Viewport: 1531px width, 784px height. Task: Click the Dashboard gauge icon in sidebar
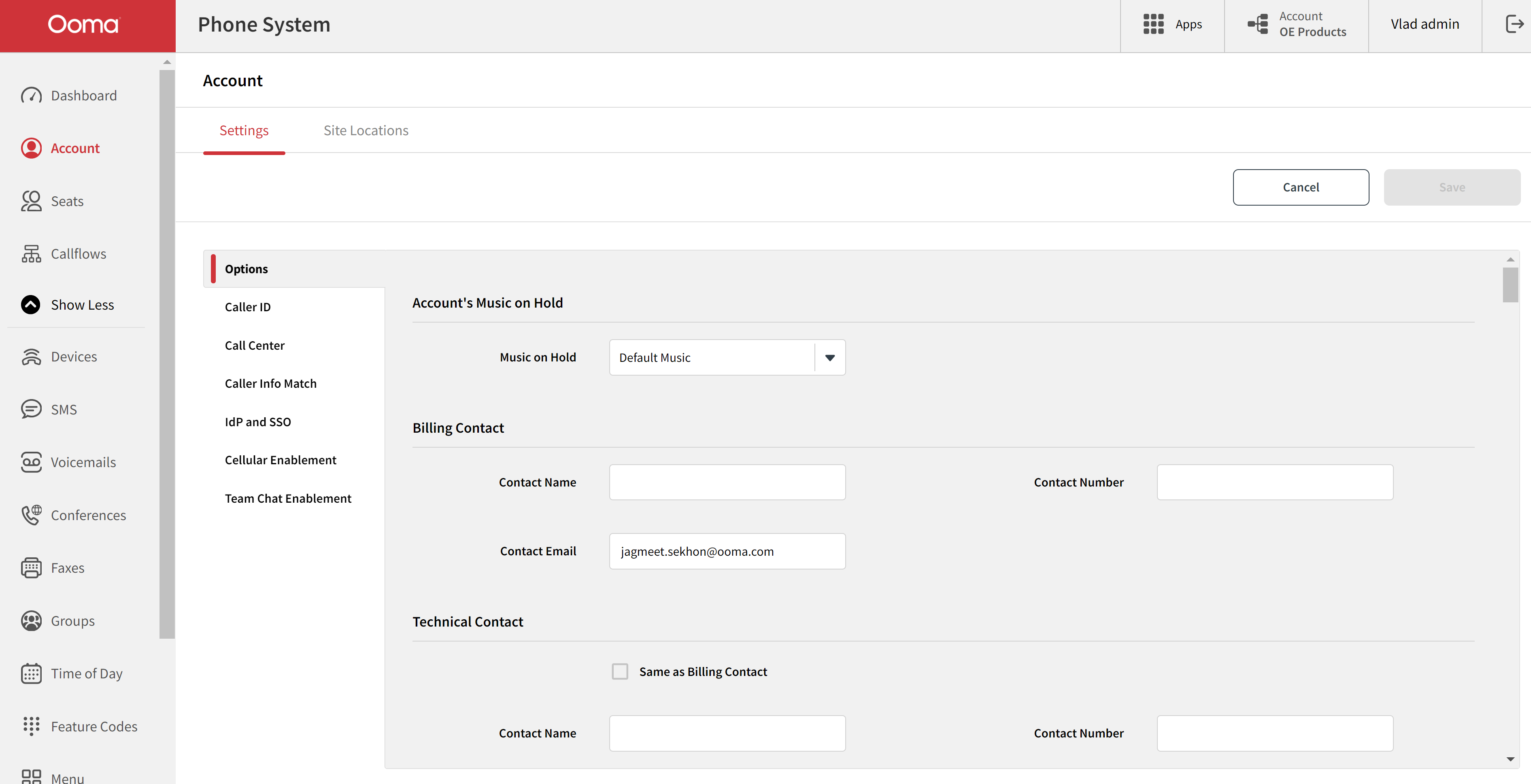[x=31, y=96]
